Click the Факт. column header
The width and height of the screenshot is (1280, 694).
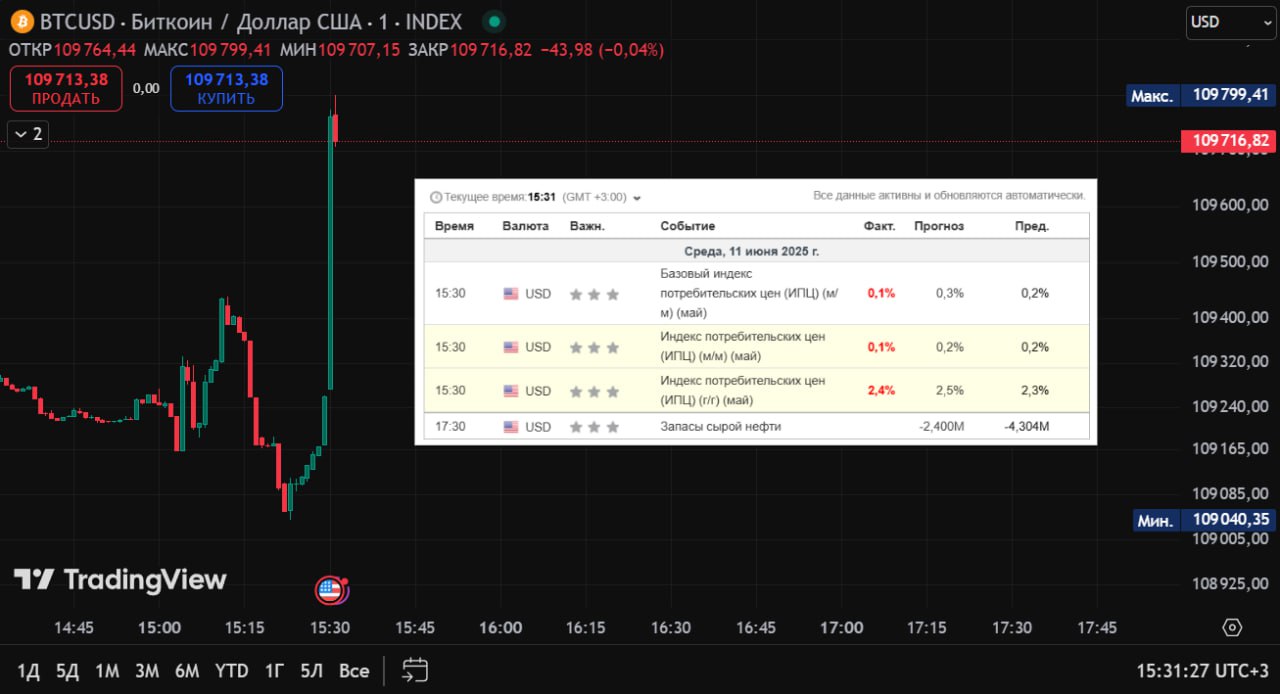click(x=880, y=226)
